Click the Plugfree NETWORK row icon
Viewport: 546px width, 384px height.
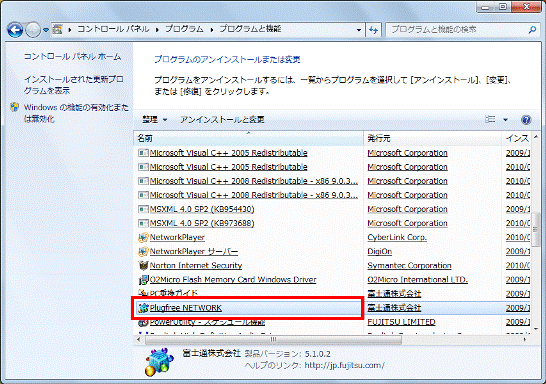click(x=143, y=308)
